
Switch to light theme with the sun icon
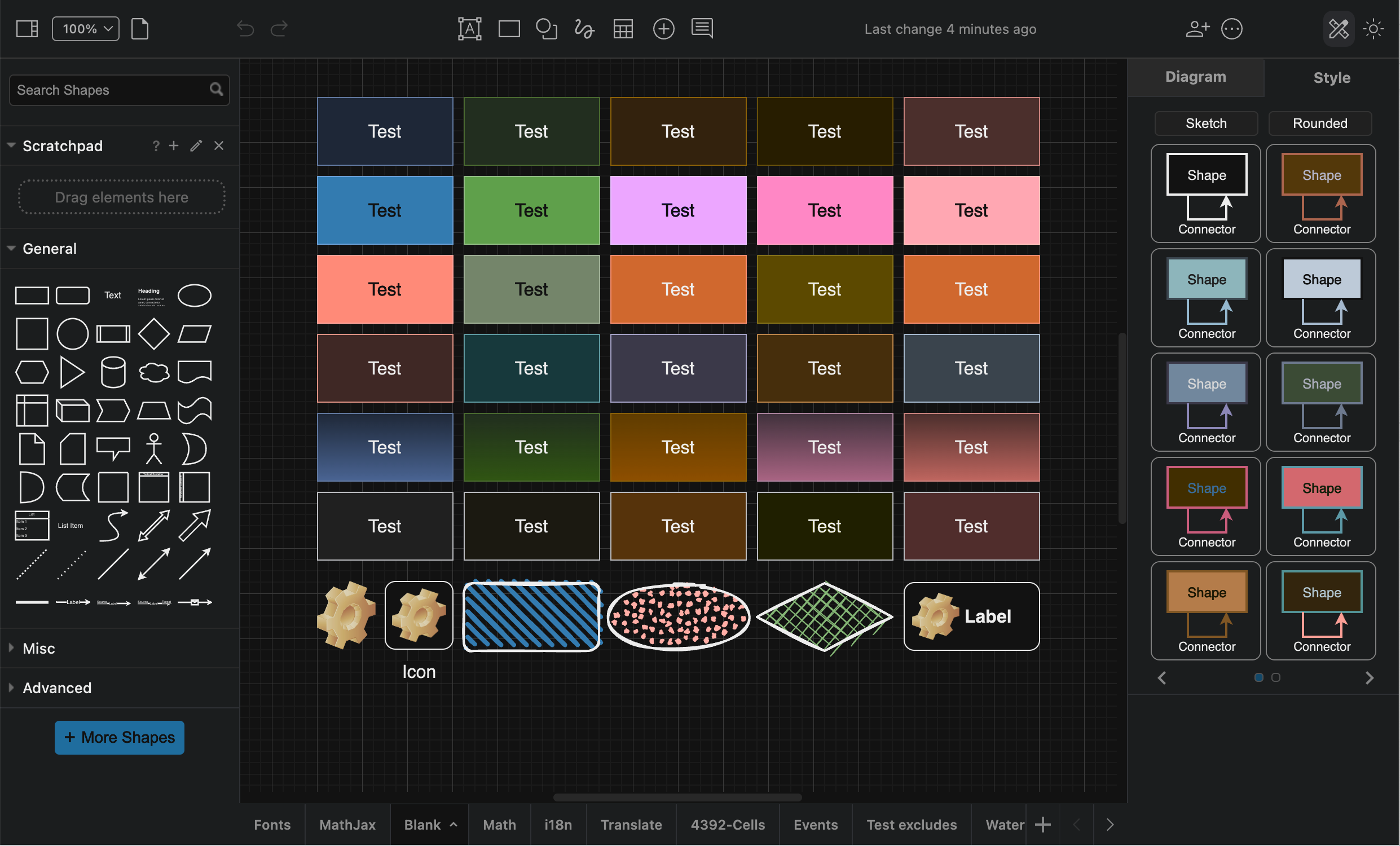click(1374, 28)
